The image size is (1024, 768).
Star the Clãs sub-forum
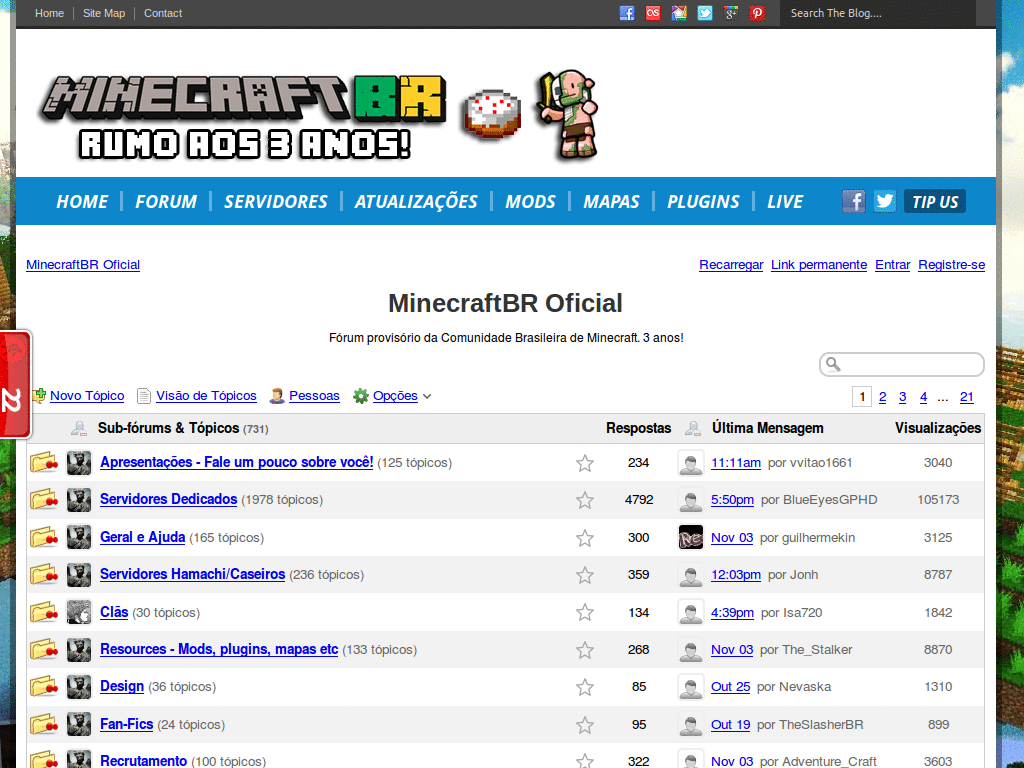click(584, 613)
